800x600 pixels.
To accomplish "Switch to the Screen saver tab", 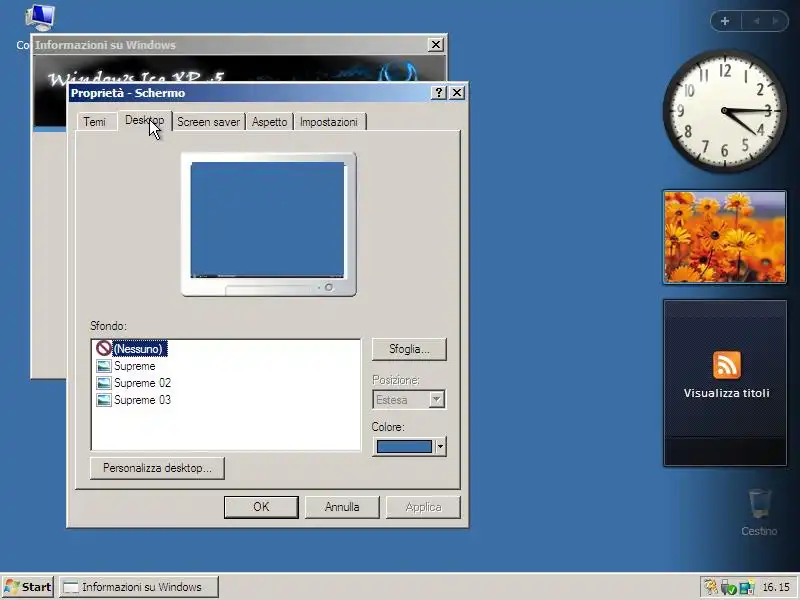I will click(x=208, y=122).
